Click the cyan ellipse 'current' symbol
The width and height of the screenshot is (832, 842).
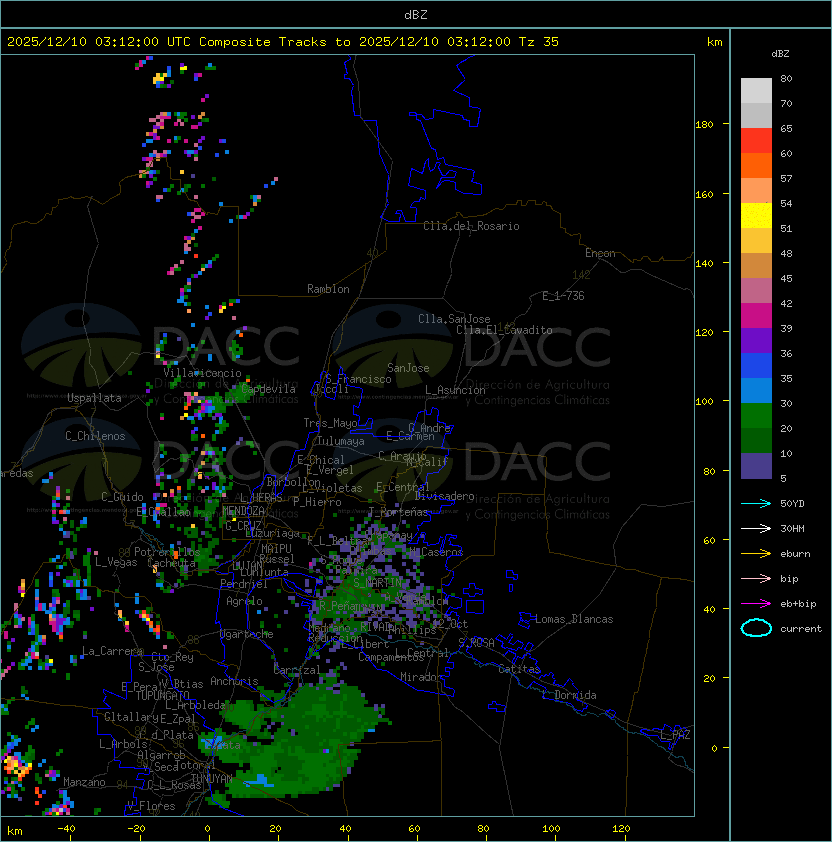click(756, 628)
